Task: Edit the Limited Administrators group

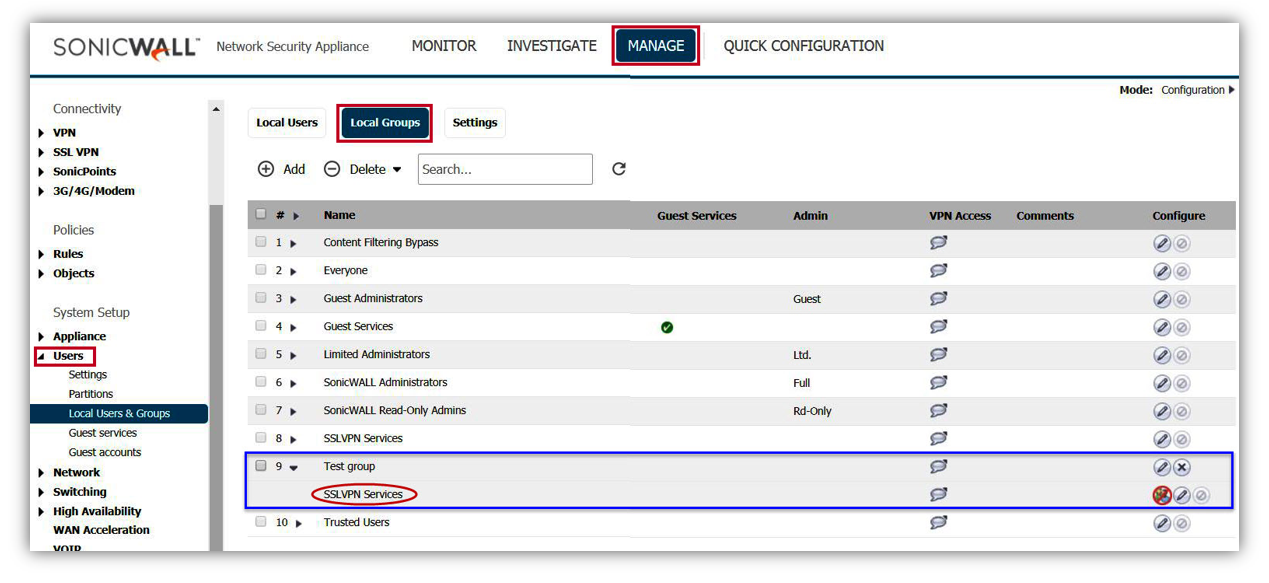Action: [x=1162, y=355]
